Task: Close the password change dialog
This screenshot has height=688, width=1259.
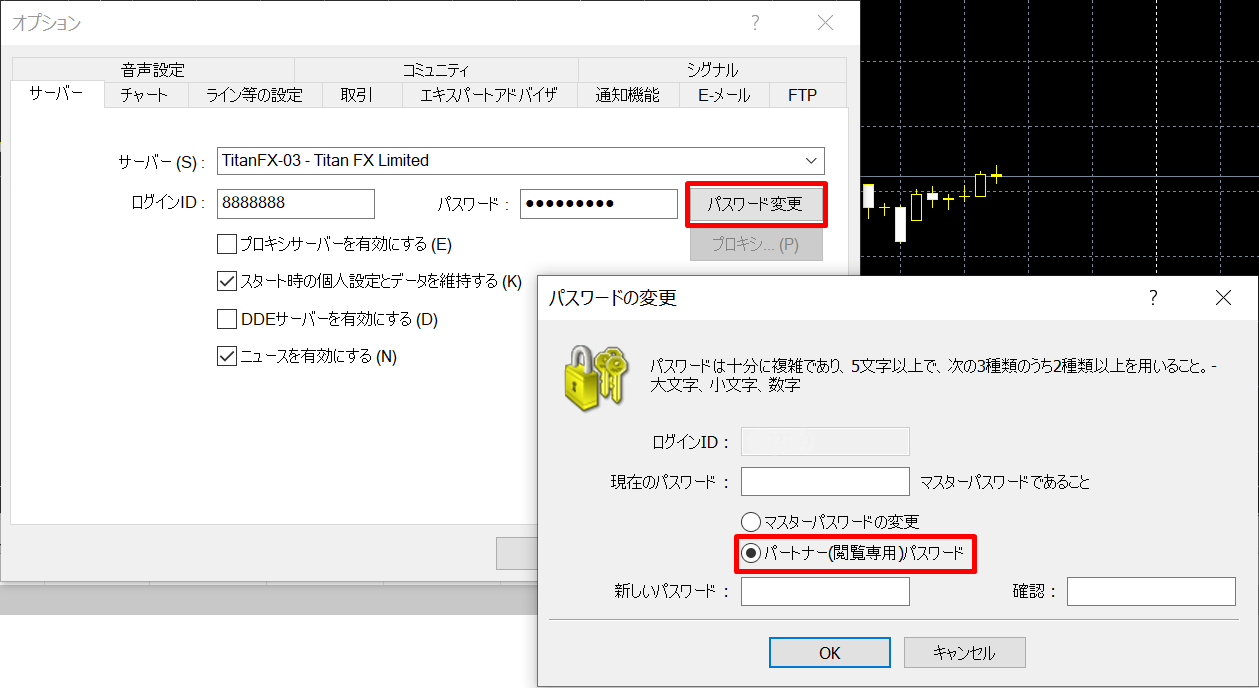Action: (x=1222, y=298)
